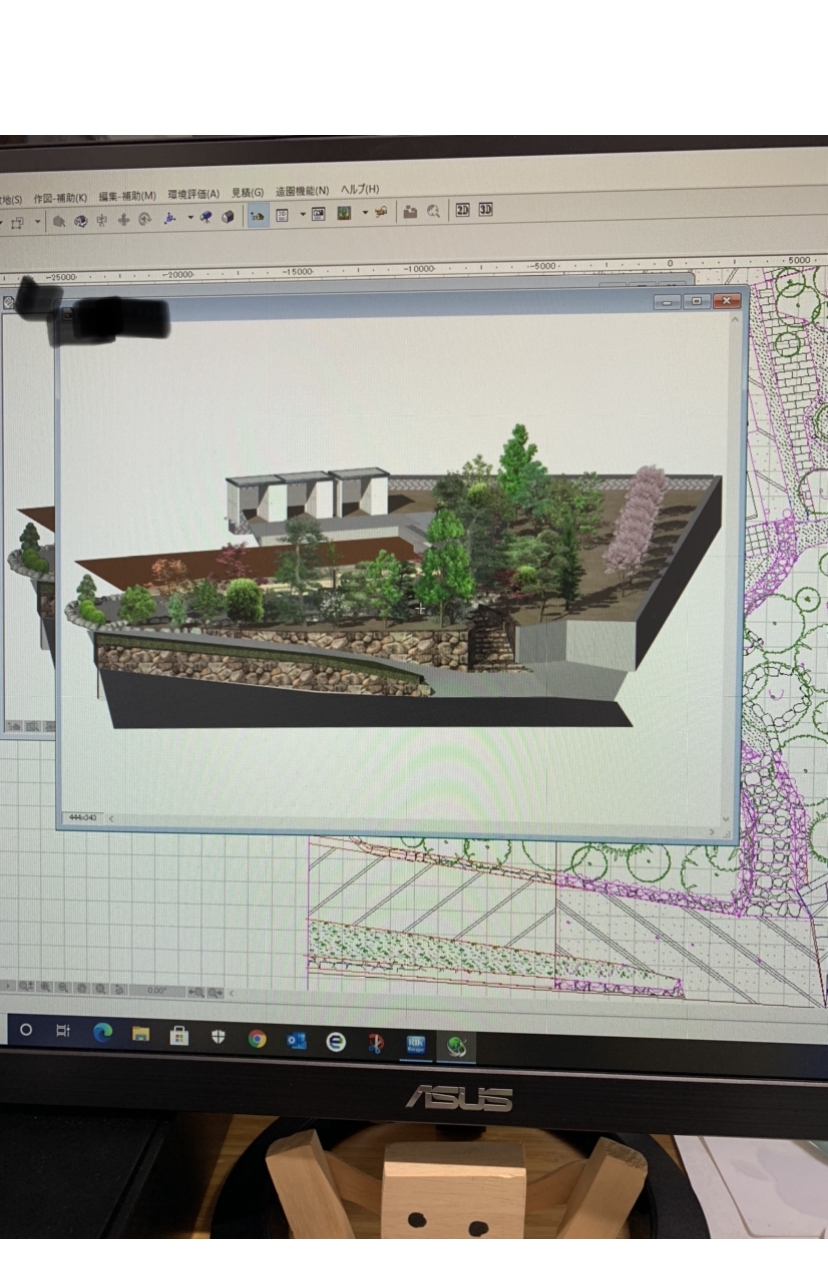Click the 3D view toolbar icon

pyautogui.click(x=485, y=210)
